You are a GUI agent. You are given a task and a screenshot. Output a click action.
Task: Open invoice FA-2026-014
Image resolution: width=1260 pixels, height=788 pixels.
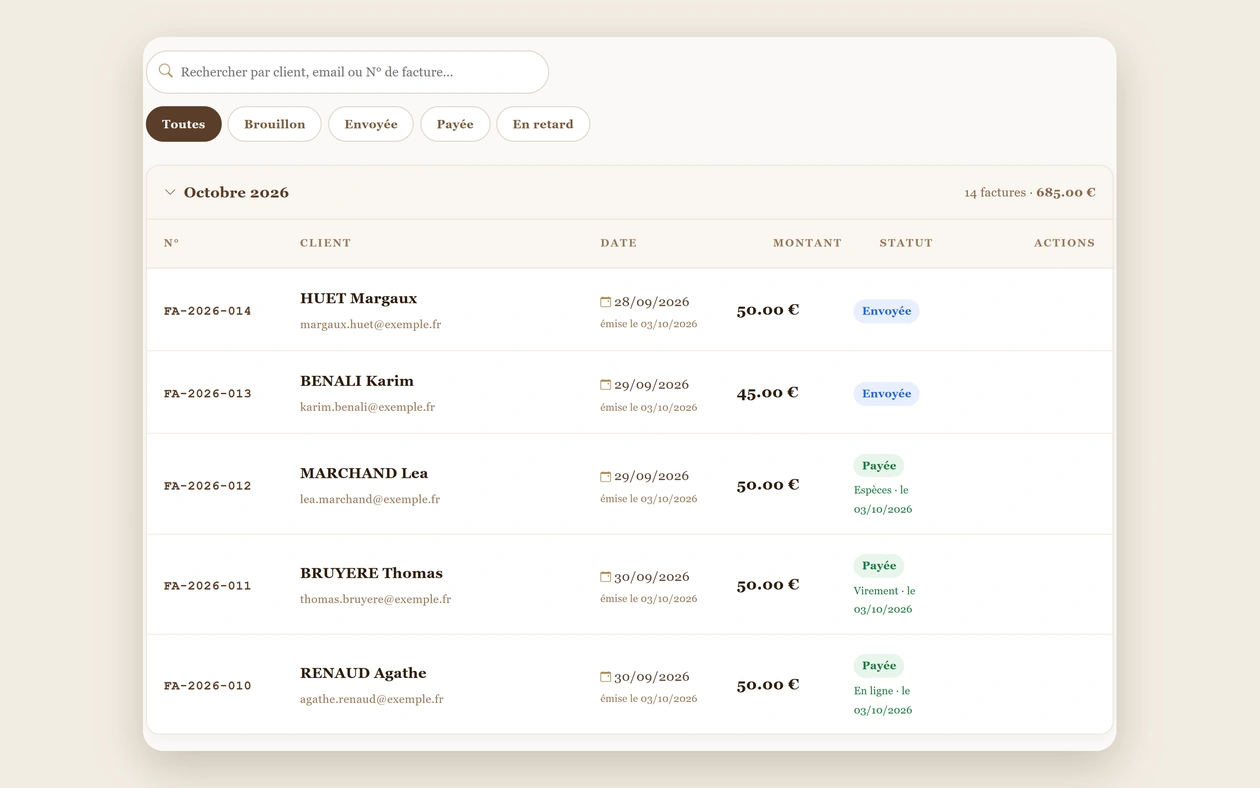(x=208, y=311)
